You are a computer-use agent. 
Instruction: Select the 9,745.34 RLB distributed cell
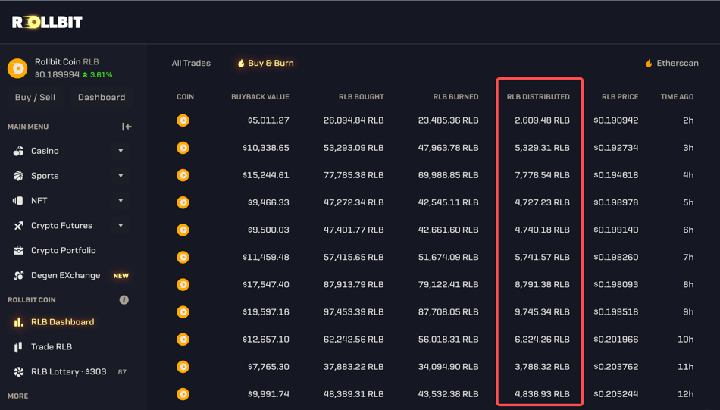pos(542,312)
